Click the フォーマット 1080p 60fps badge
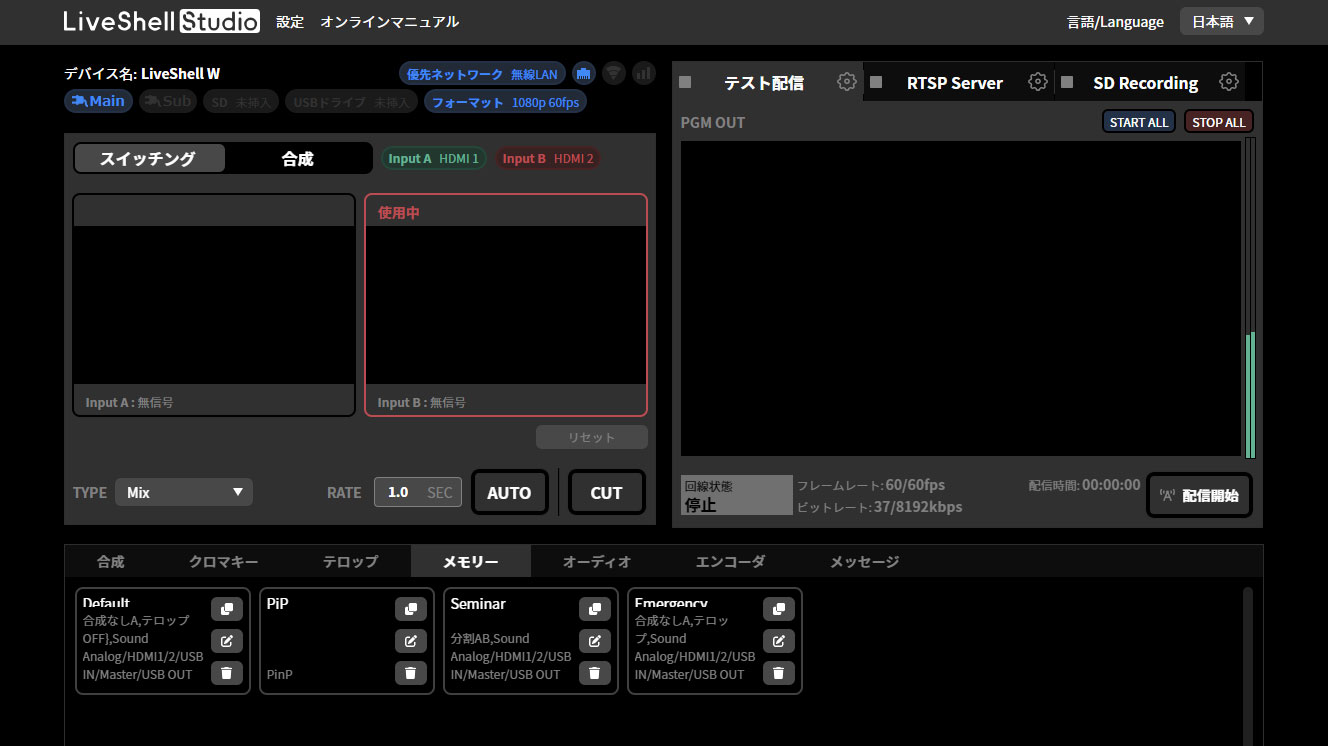The width and height of the screenshot is (1328, 746). [505, 102]
